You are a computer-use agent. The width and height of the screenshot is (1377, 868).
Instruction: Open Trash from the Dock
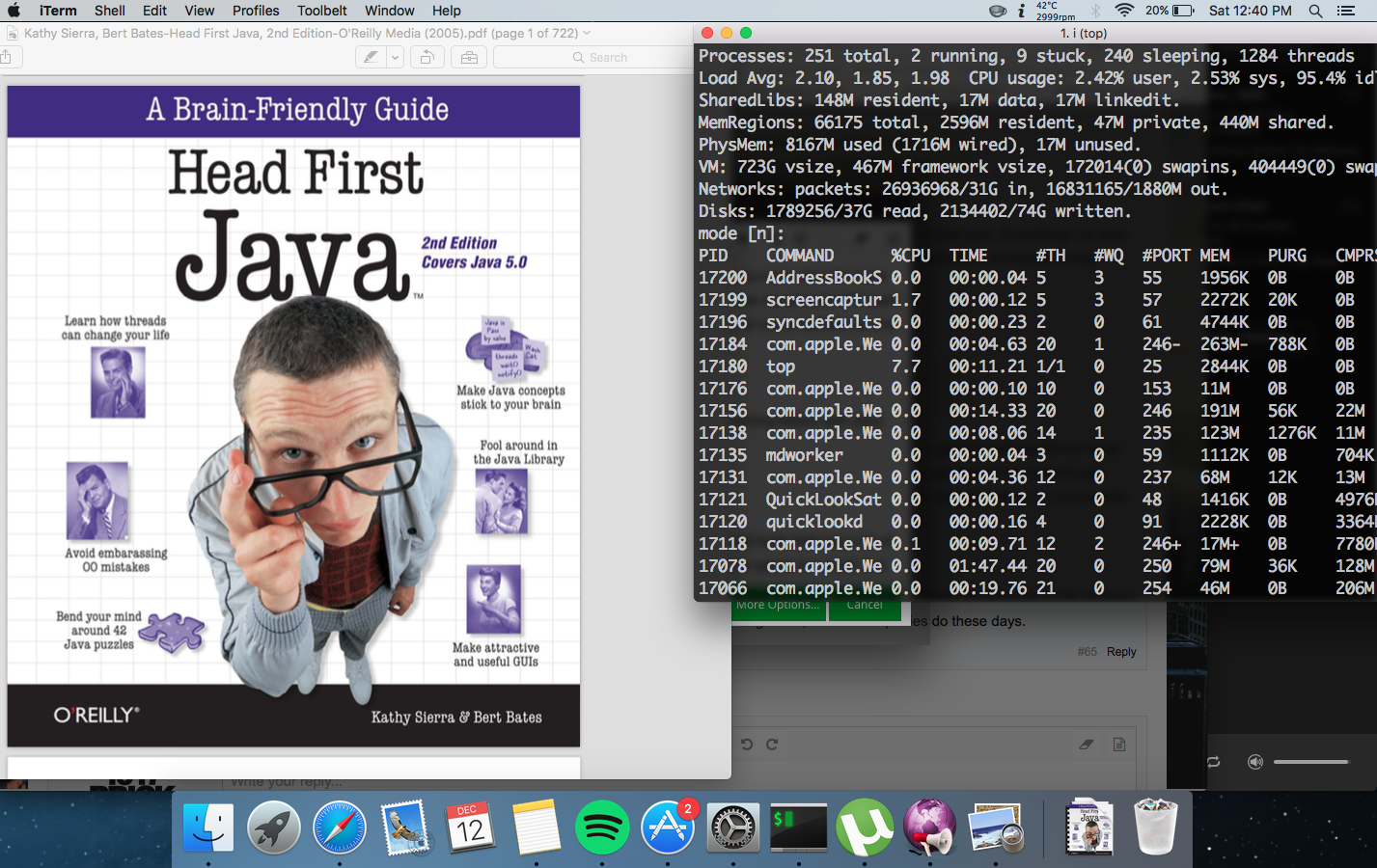[x=1155, y=827]
